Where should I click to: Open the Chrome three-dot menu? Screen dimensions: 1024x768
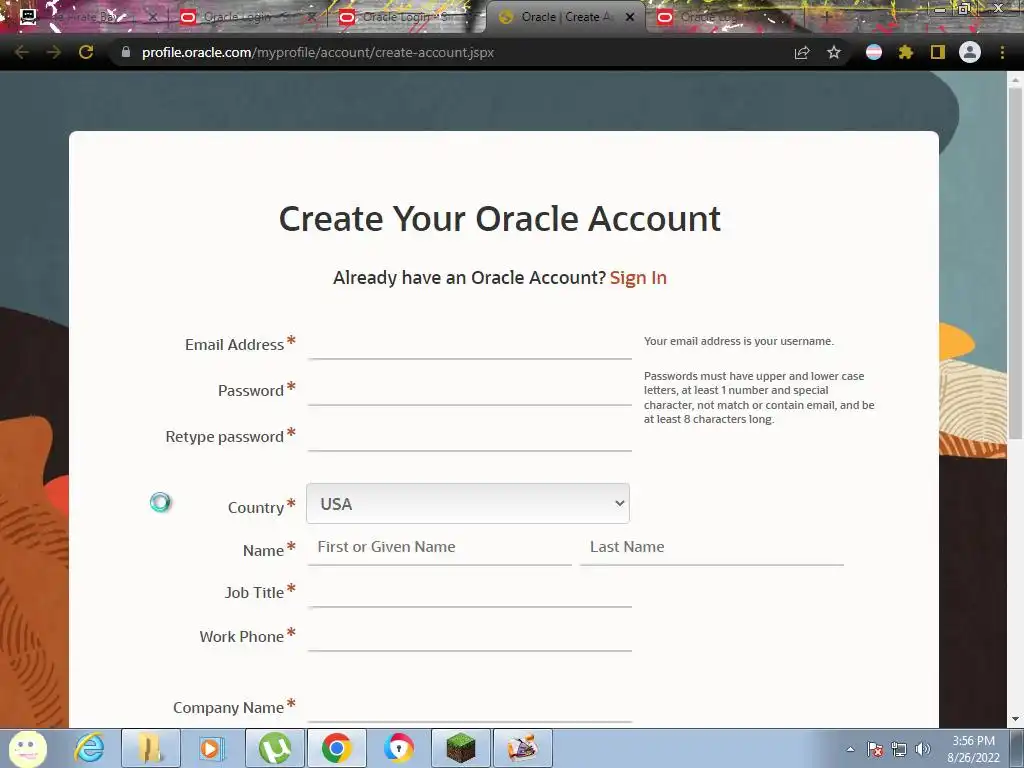click(x=1002, y=52)
